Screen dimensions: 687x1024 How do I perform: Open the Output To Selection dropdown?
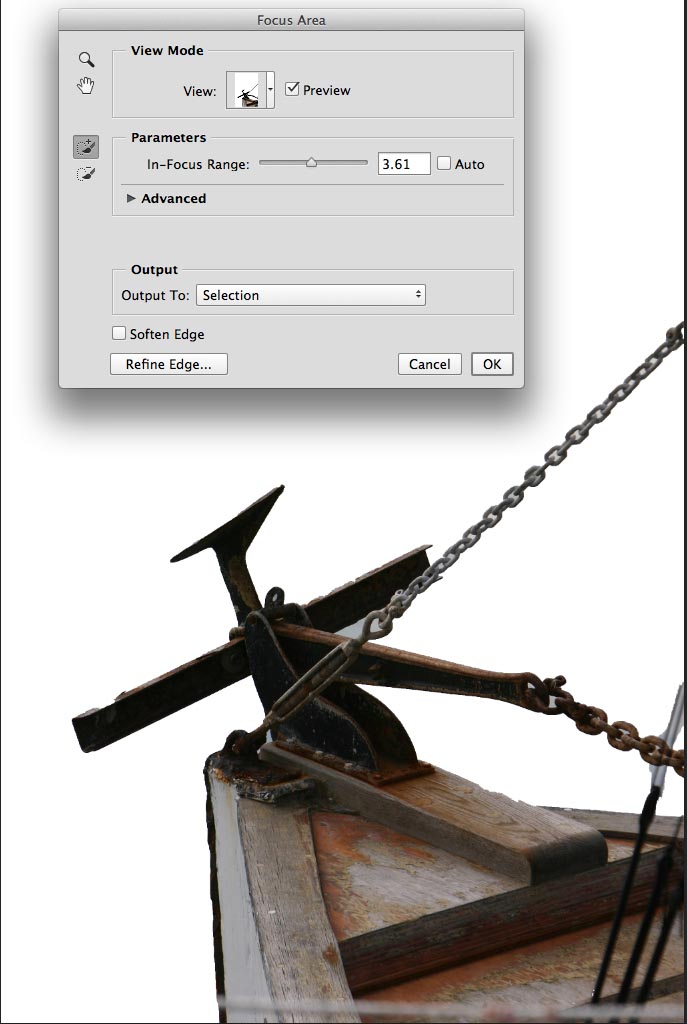(311, 295)
